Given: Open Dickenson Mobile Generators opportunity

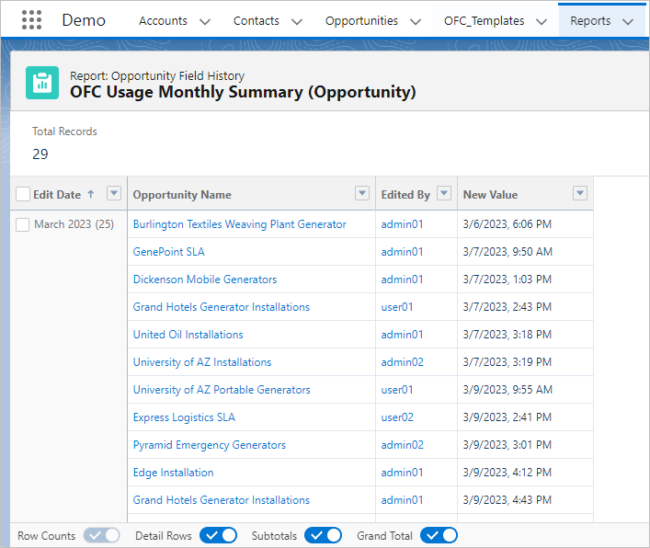Looking at the screenshot, I should coord(205,279).
